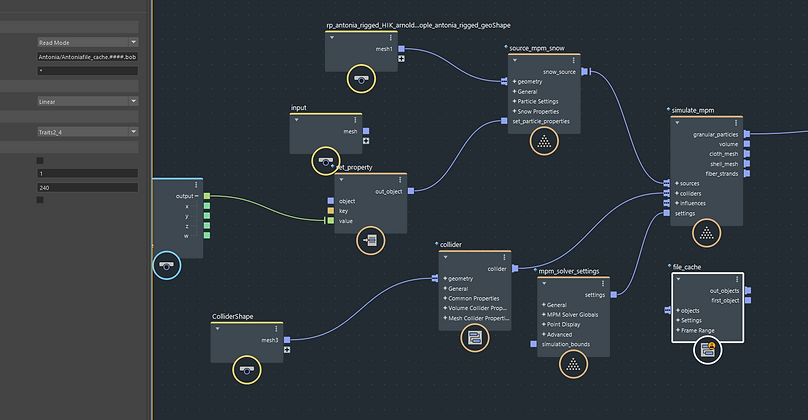Open options menu of source_mpm_snow node
The height and width of the screenshot is (420, 808).
tap(574, 61)
